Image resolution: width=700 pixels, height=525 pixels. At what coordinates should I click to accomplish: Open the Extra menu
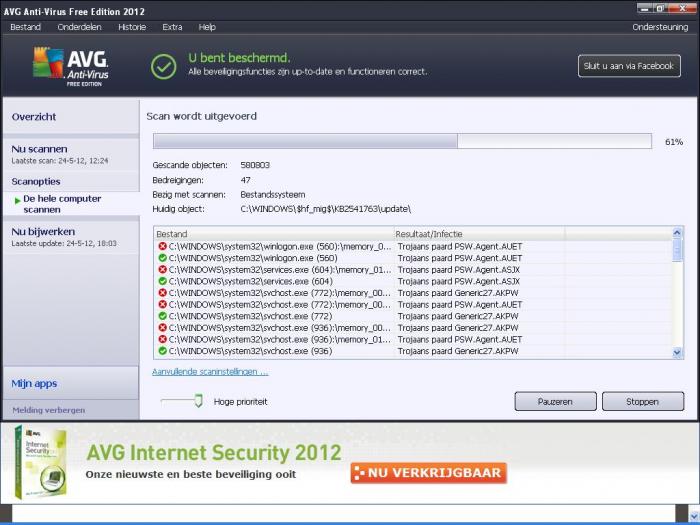(x=172, y=27)
